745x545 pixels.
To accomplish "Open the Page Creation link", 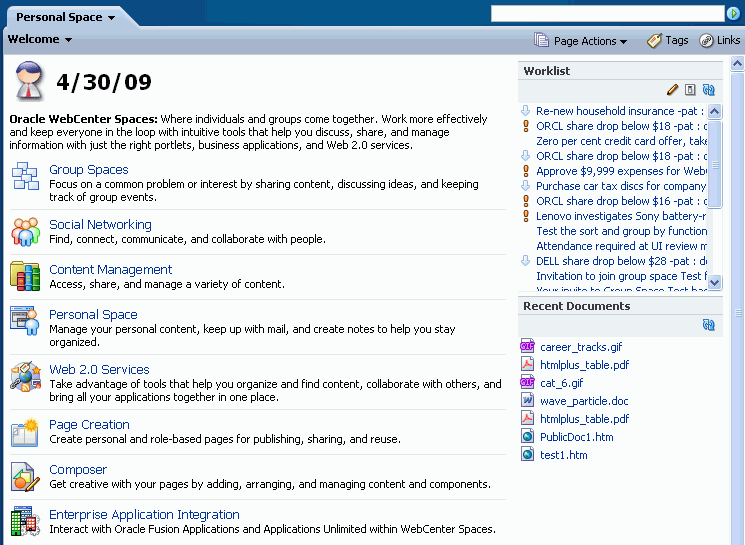I will (x=89, y=424).
